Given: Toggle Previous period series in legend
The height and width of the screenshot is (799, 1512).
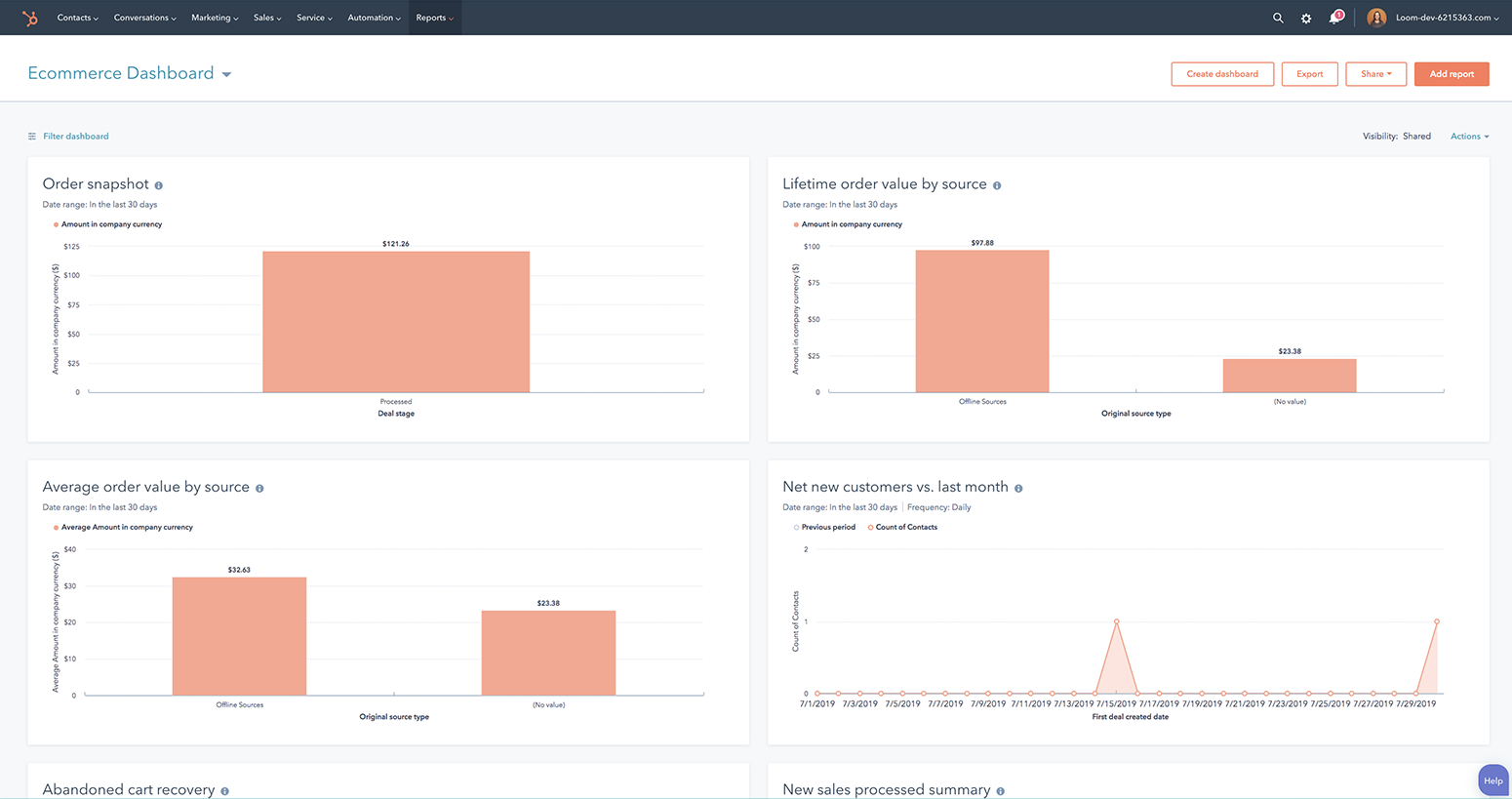Looking at the screenshot, I should pyautogui.click(x=827, y=527).
